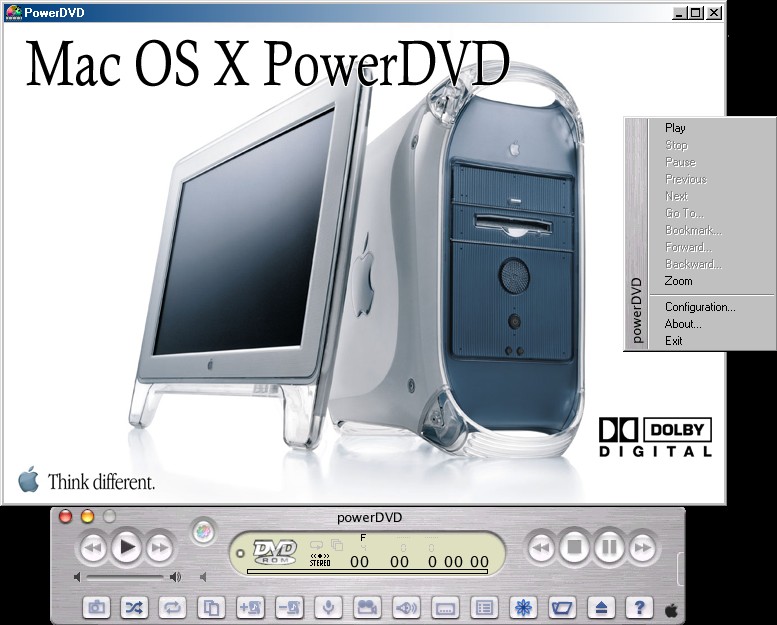The width and height of the screenshot is (777, 625).
Task: Expand the drawer tab on the panel's right edge
Action: coord(681,569)
